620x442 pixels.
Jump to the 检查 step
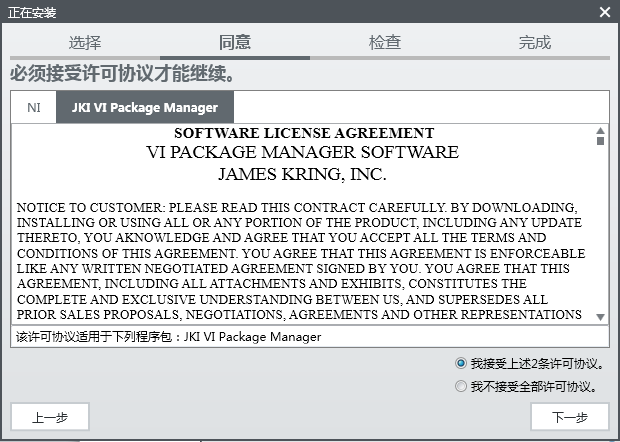[x=385, y=42]
